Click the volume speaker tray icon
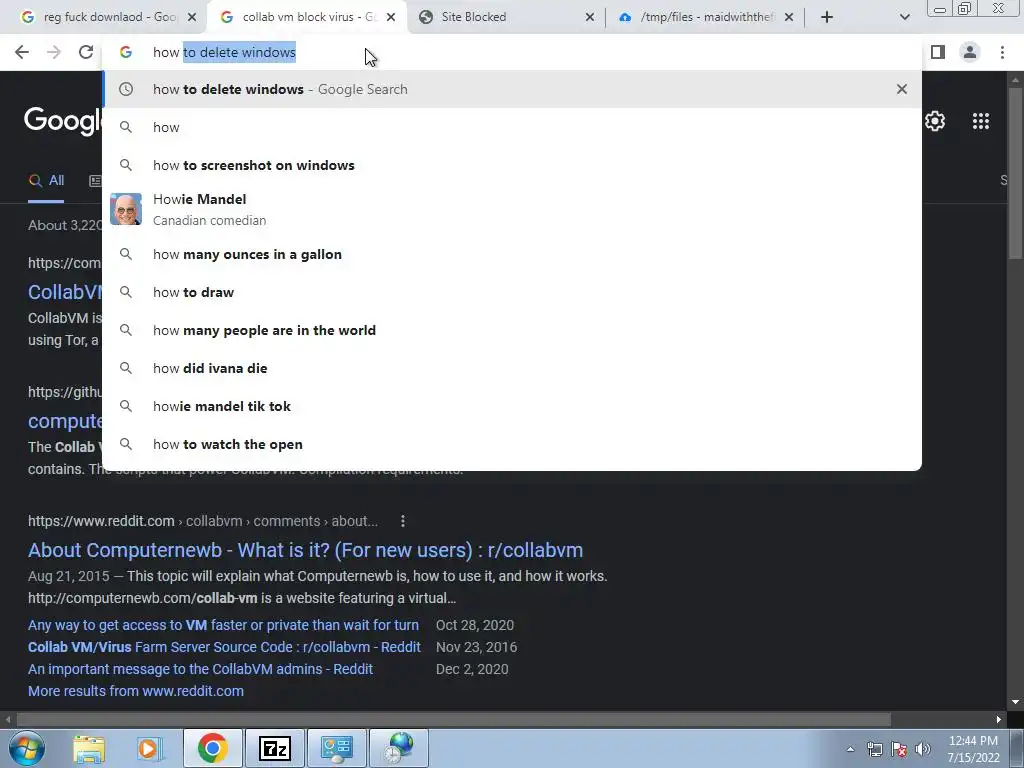Screen dimensions: 1024x768 coord(923,749)
